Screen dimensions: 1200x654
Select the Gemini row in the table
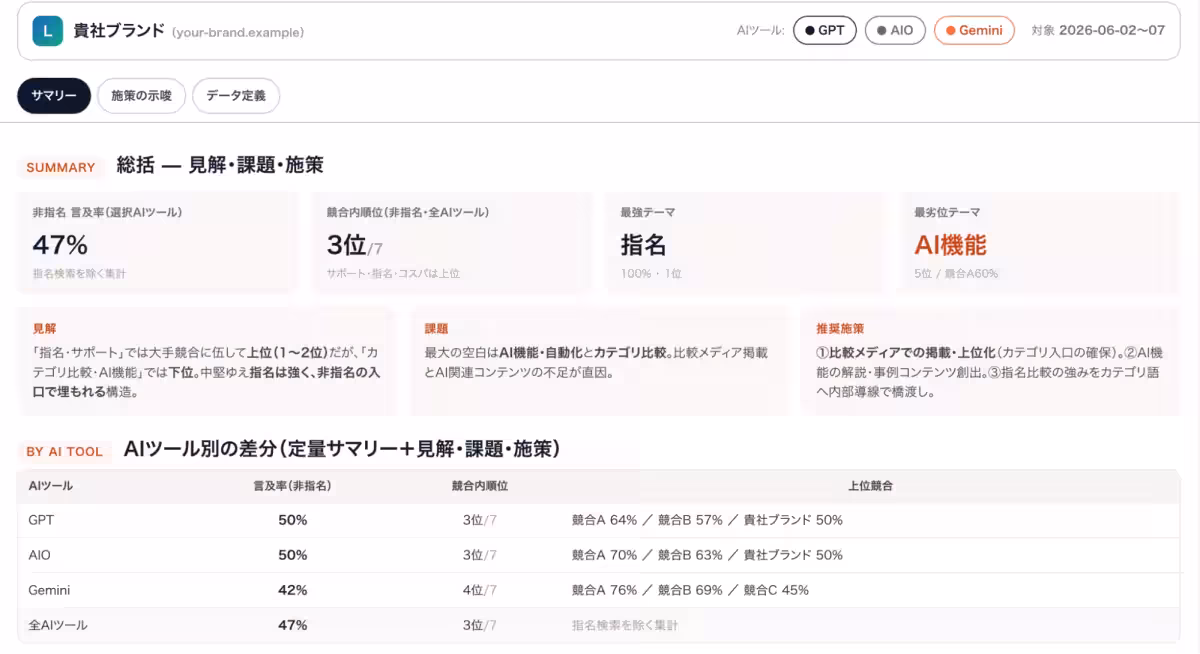click(598, 590)
